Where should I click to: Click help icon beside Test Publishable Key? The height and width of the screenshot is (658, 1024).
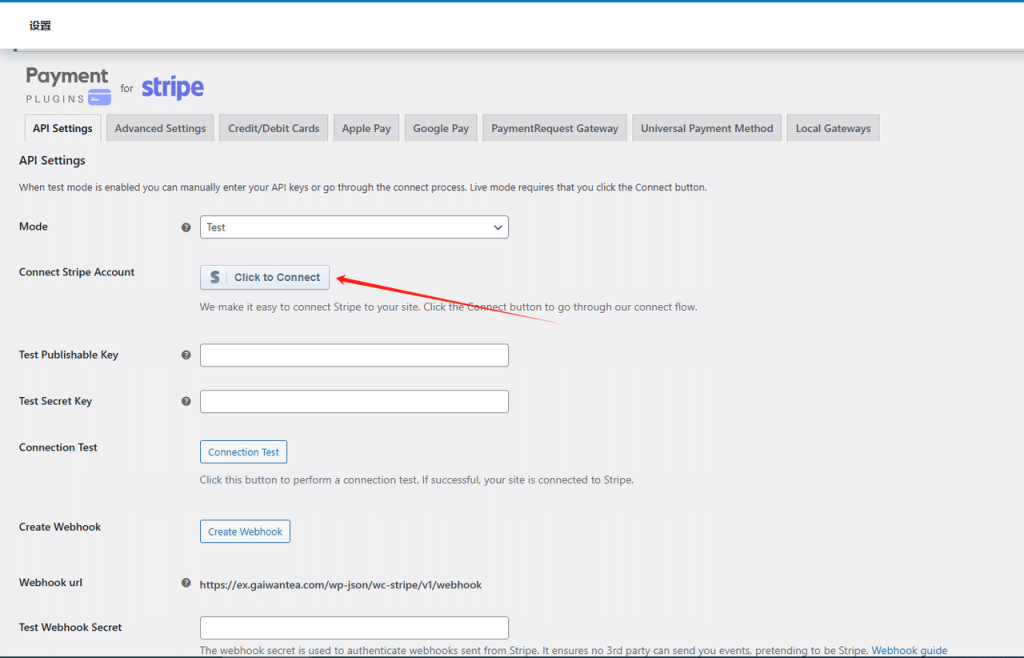(x=186, y=355)
